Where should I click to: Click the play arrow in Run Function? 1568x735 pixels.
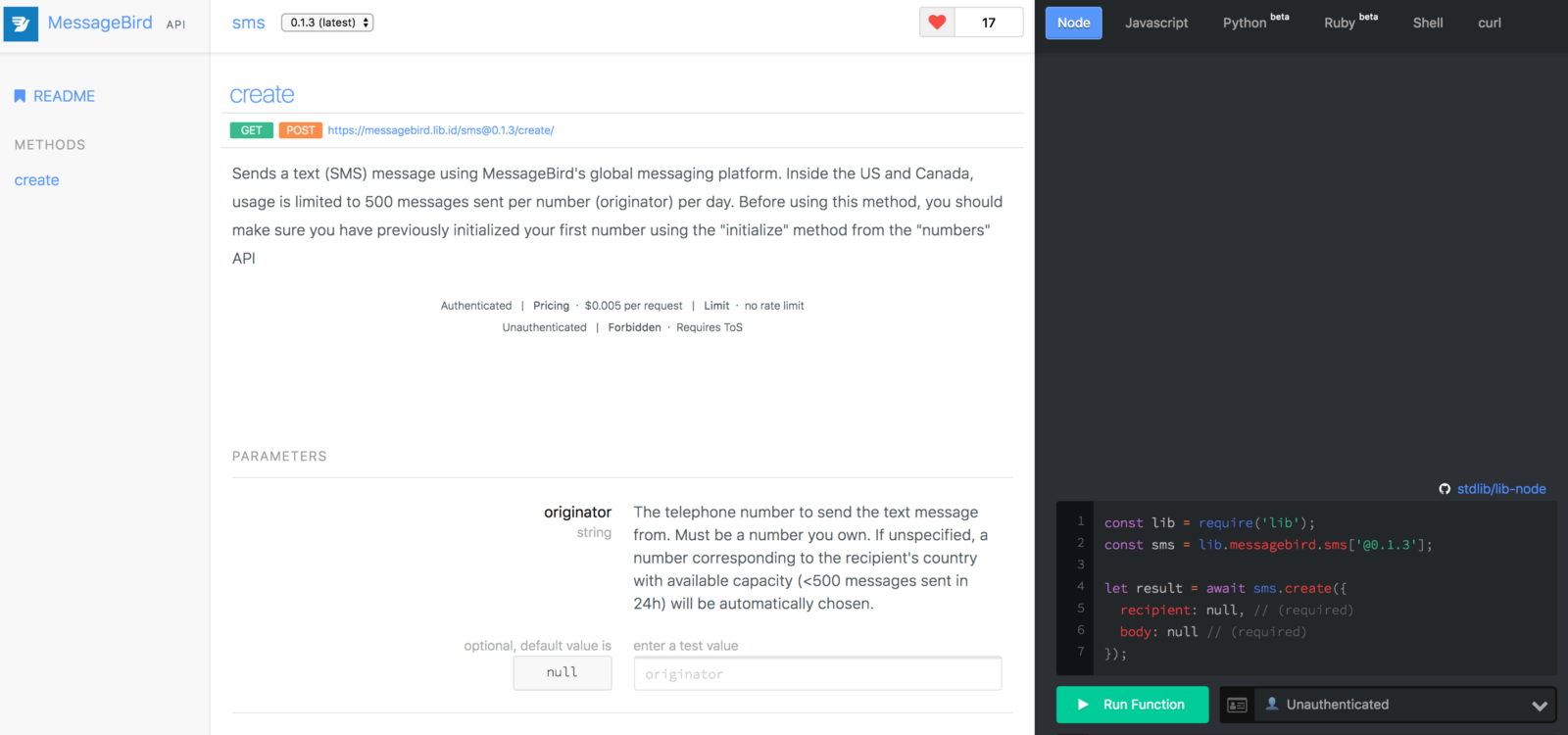point(1083,705)
